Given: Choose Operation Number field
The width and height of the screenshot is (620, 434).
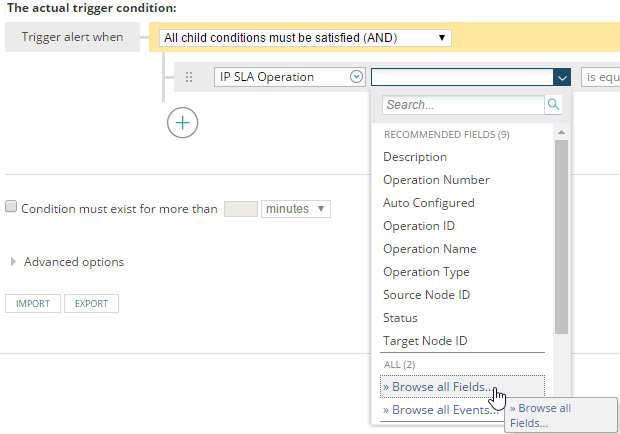Looking at the screenshot, I should 436,180.
